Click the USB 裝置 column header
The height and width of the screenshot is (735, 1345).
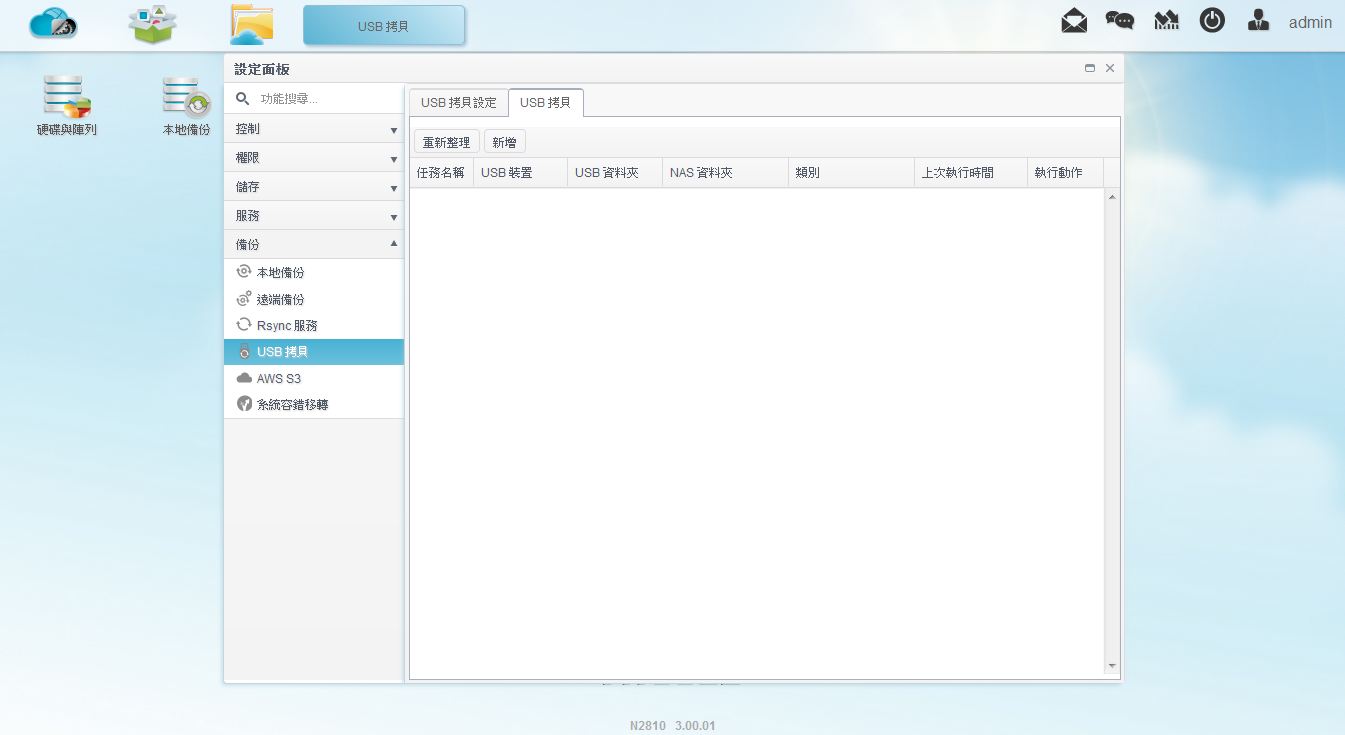(520, 173)
